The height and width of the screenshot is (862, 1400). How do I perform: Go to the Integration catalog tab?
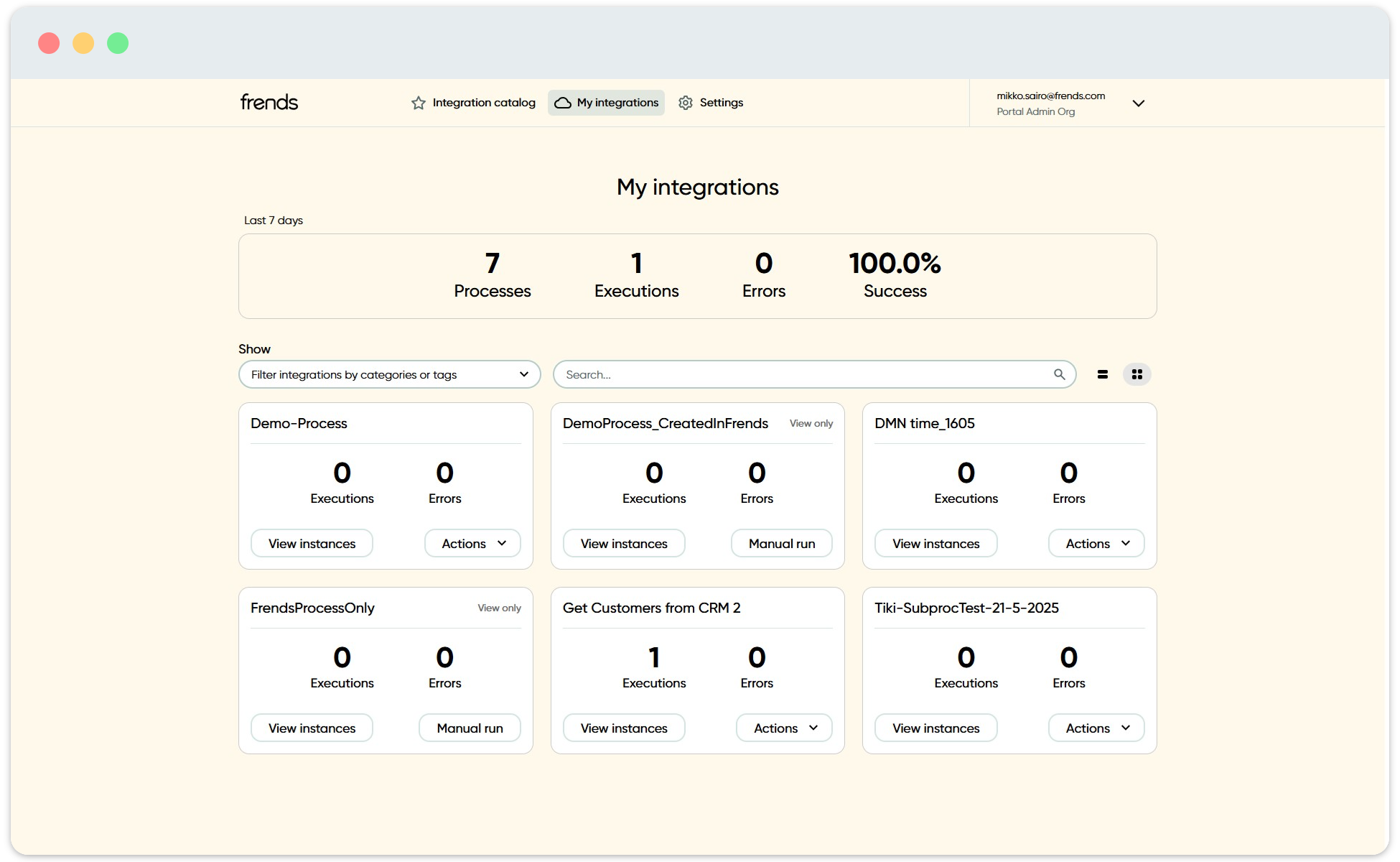coord(472,103)
